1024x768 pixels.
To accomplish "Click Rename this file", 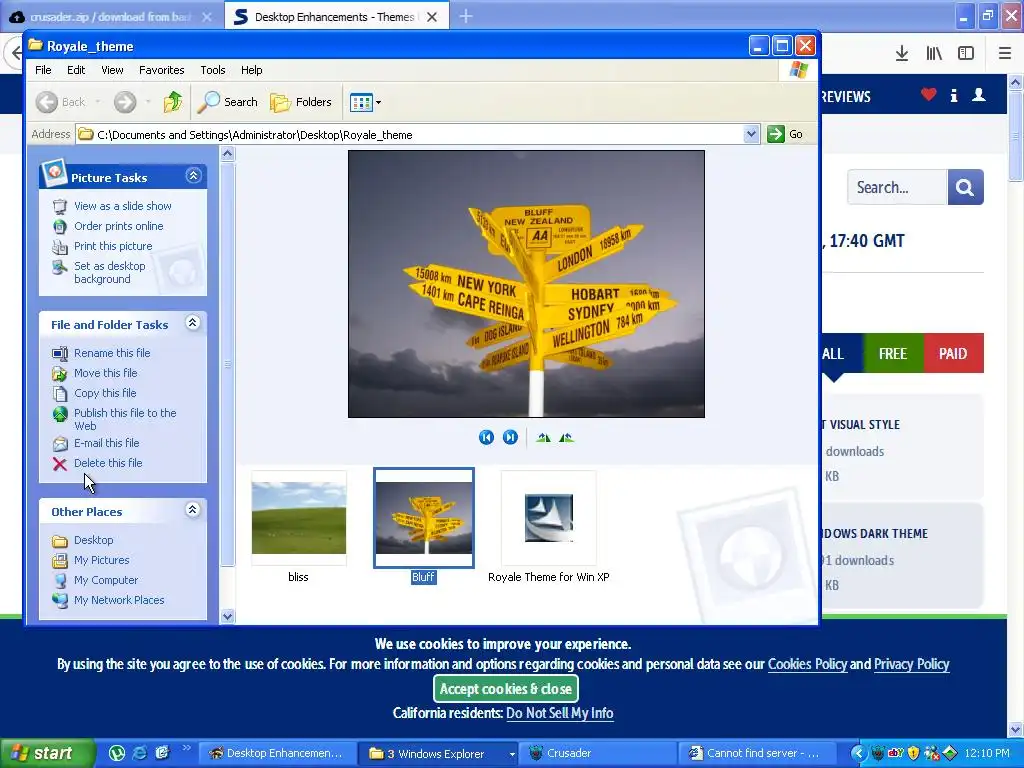I will [112, 353].
